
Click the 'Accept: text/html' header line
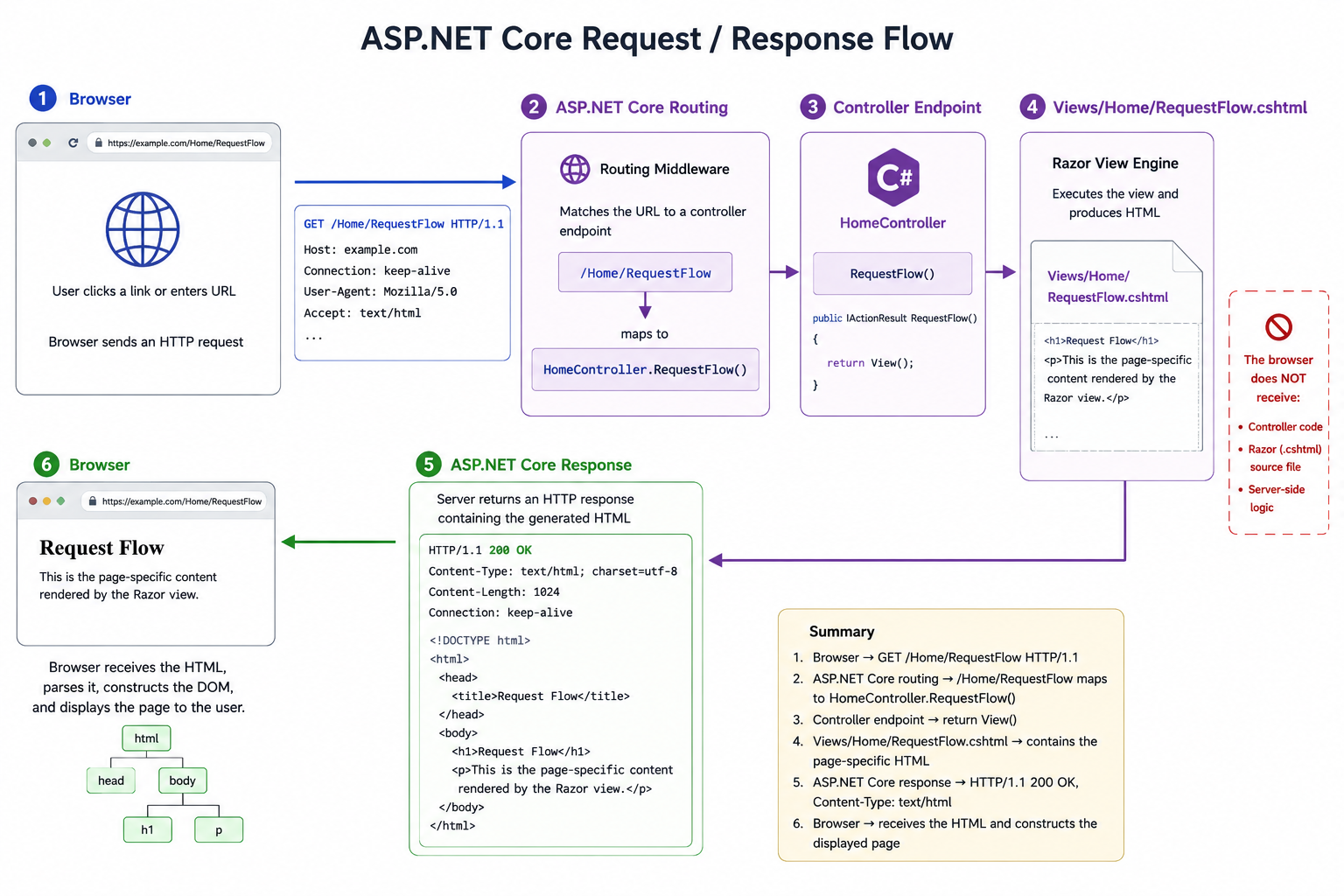point(362,313)
